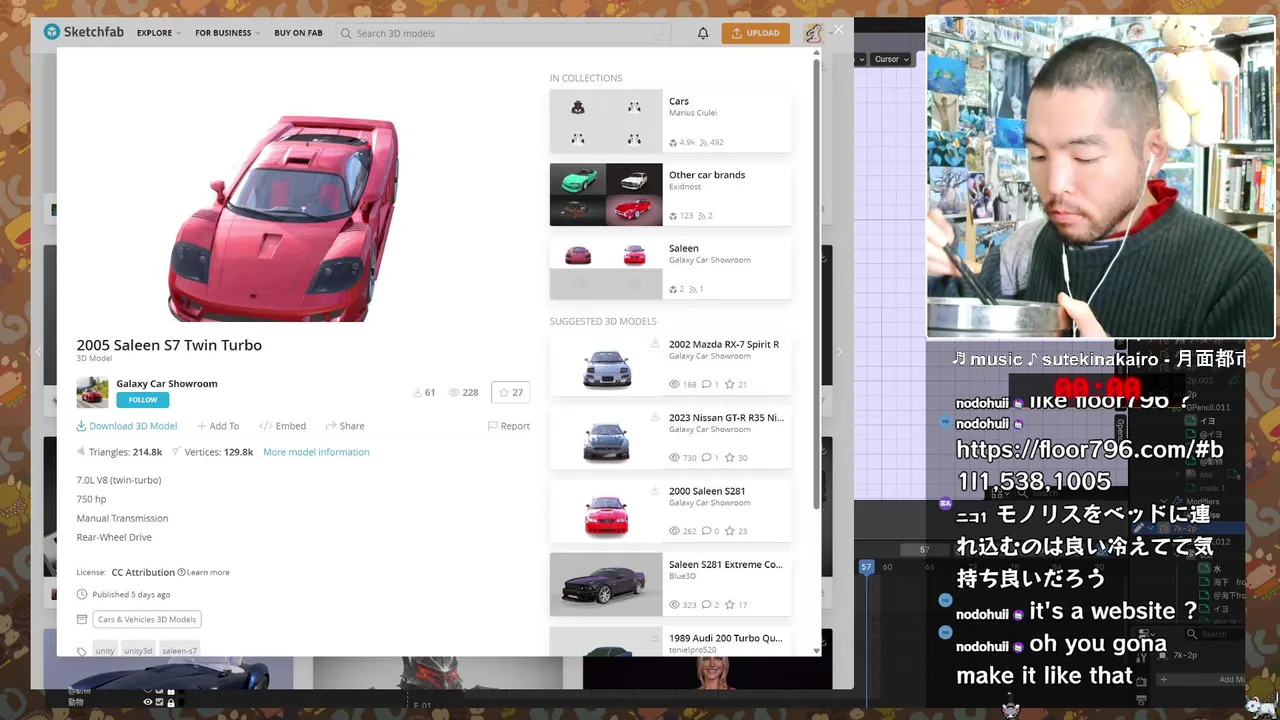The width and height of the screenshot is (1280, 720).
Task: Go to the next model arrow
Action: coord(838,351)
